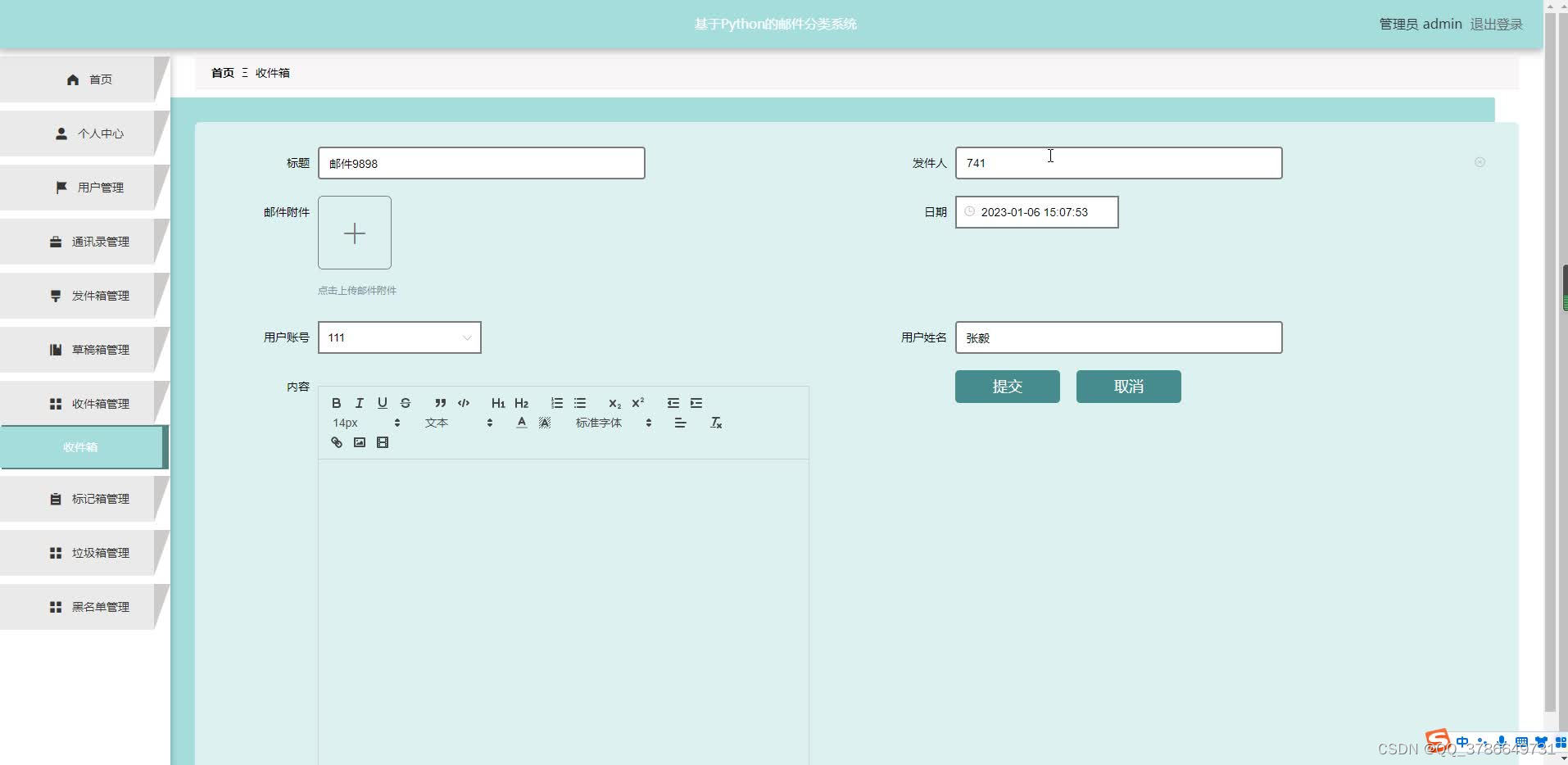
Task: Expand 黑名单管理 in the sidebar
Action: pos(84,607)
